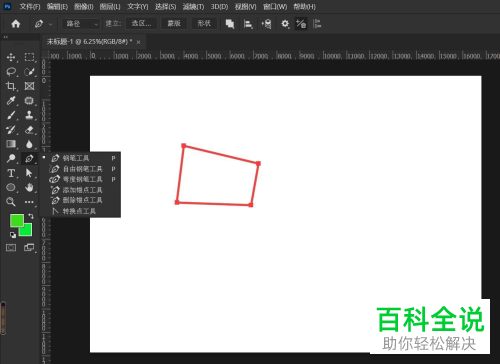Select the Ellipse shape tool
The width and height of the screenshot is (500, 364).
pyautogui.click(x=11, y=187)
